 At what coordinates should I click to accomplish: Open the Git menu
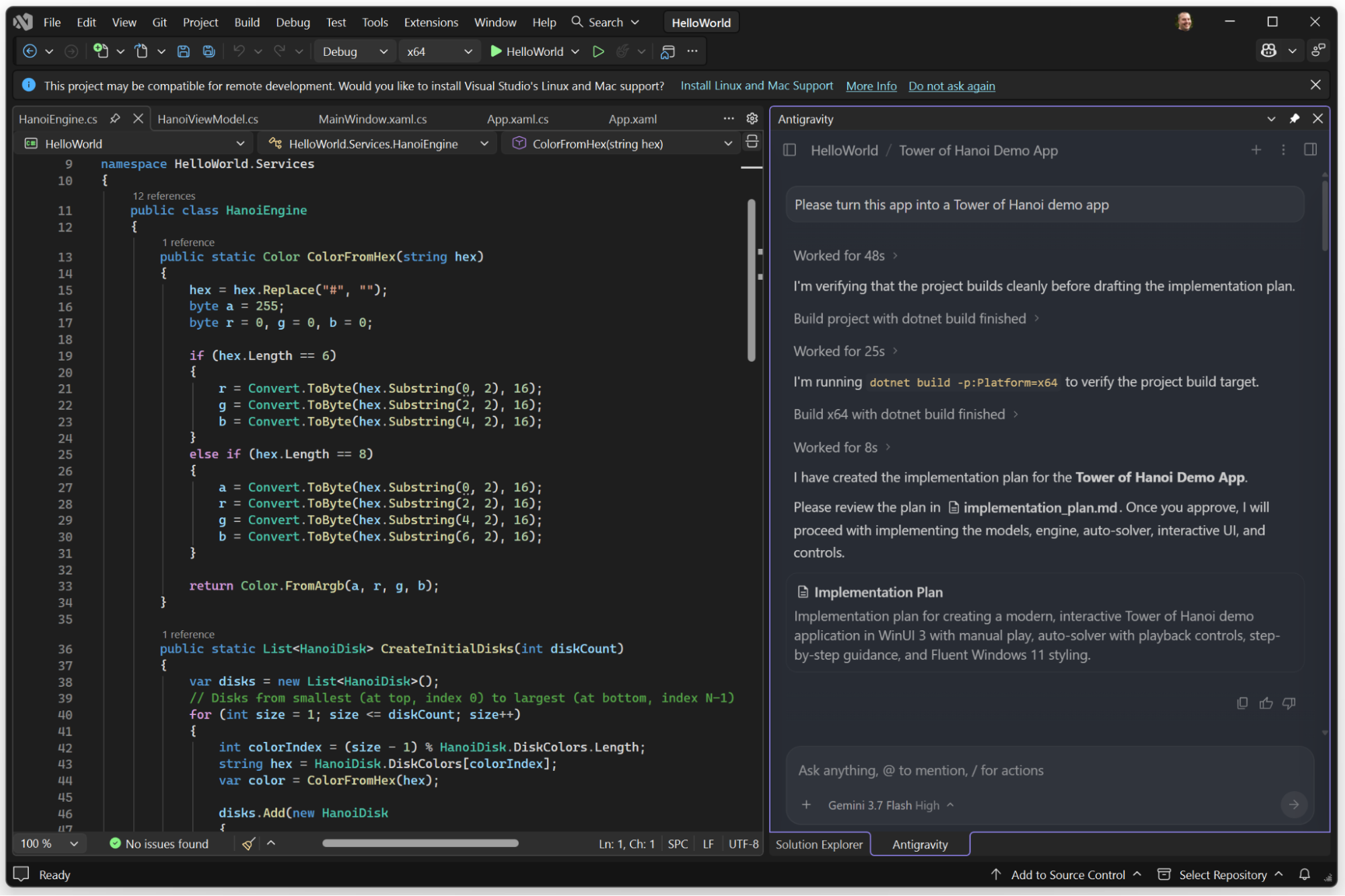(x=159, y=22)
